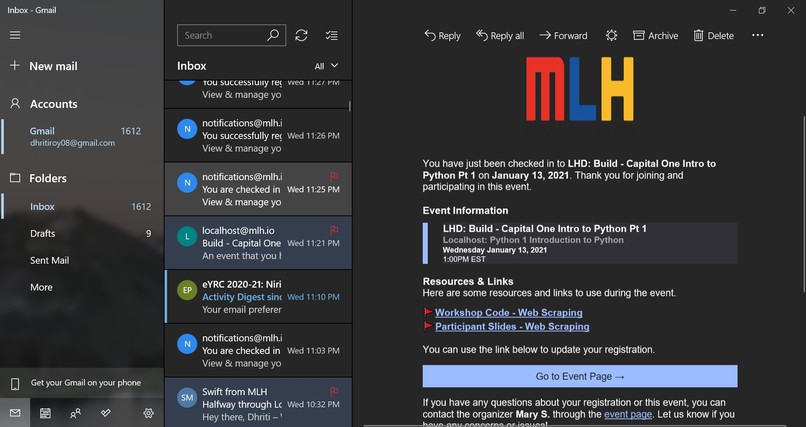Show More folders
Viewport: 806px width, 427px height.
click(x=41, y=287)
